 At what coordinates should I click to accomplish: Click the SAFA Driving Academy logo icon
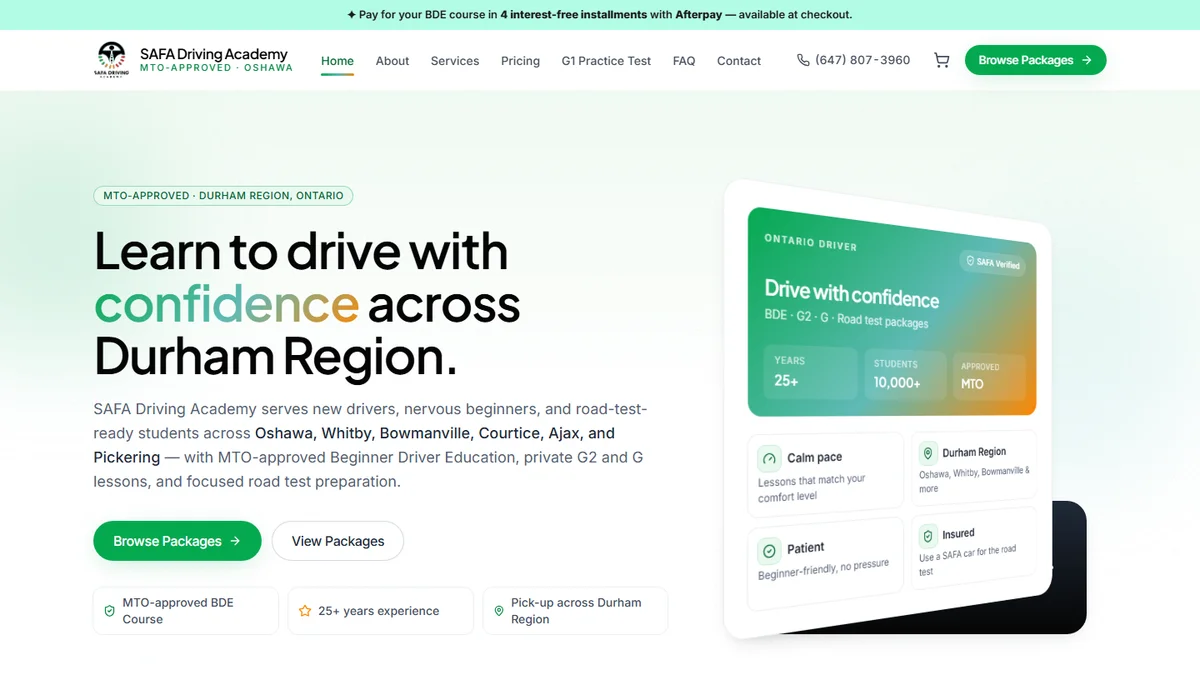pyautogui.click(x=111, y=60)
